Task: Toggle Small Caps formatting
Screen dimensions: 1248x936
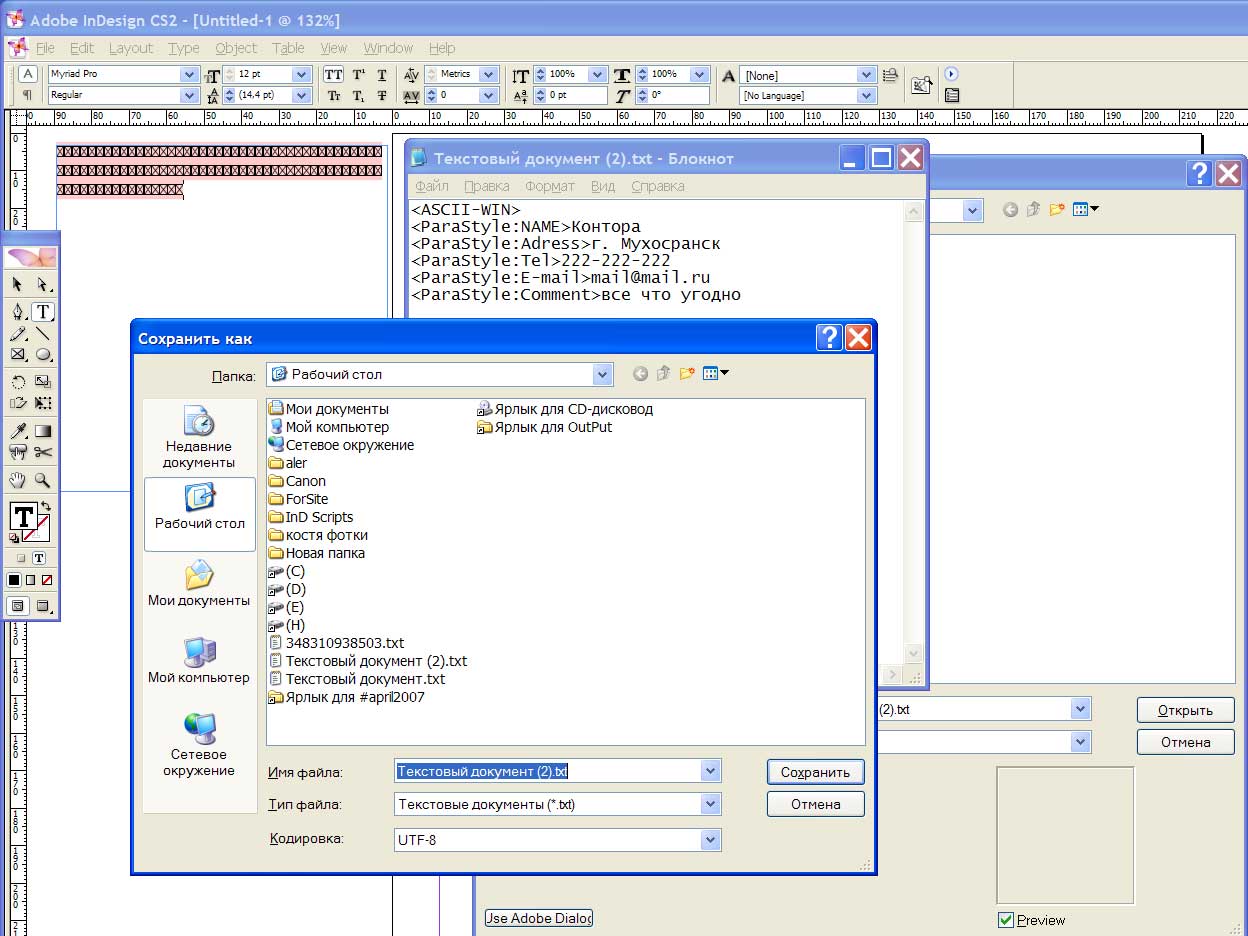Action: click(333, 96)
